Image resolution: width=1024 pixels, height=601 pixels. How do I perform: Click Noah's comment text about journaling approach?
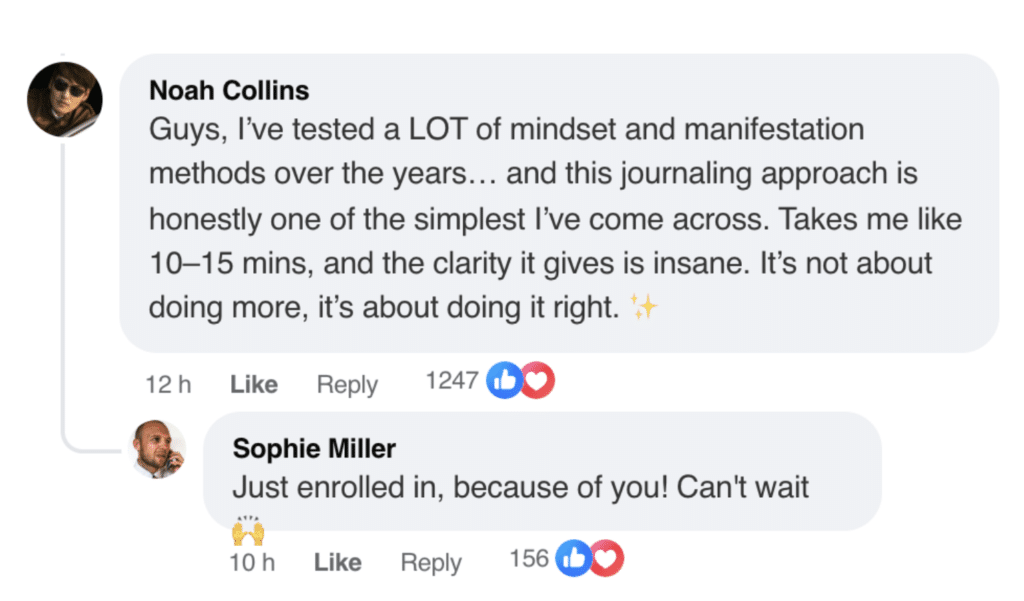[555, 218]
